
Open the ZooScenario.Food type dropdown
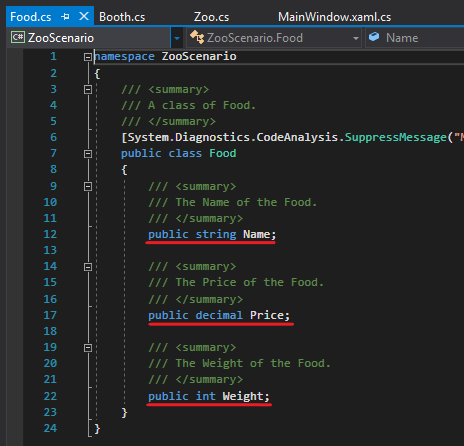tap(274, 38)
